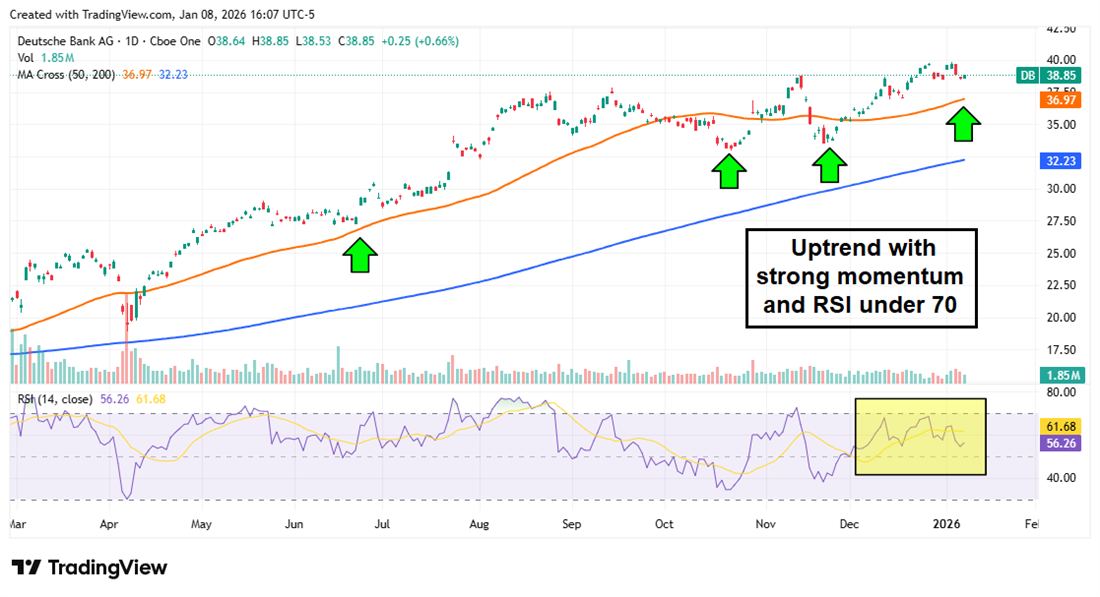Select the green arrow below the October pullback
1100x597 pixels.
coord(728,170)
